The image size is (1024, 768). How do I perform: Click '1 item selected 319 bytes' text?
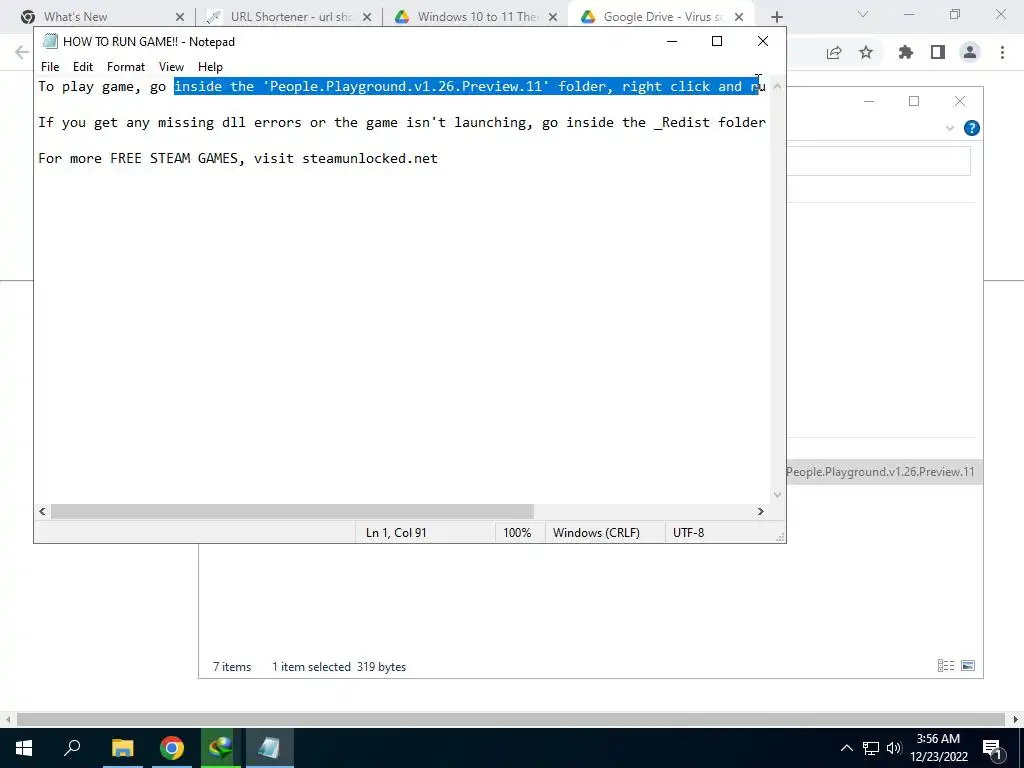(339, 667)
